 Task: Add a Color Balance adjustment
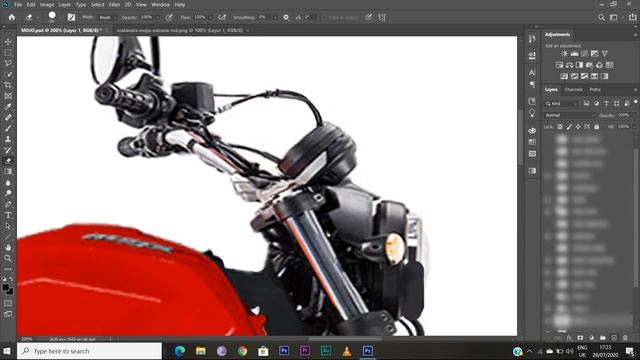569,65
